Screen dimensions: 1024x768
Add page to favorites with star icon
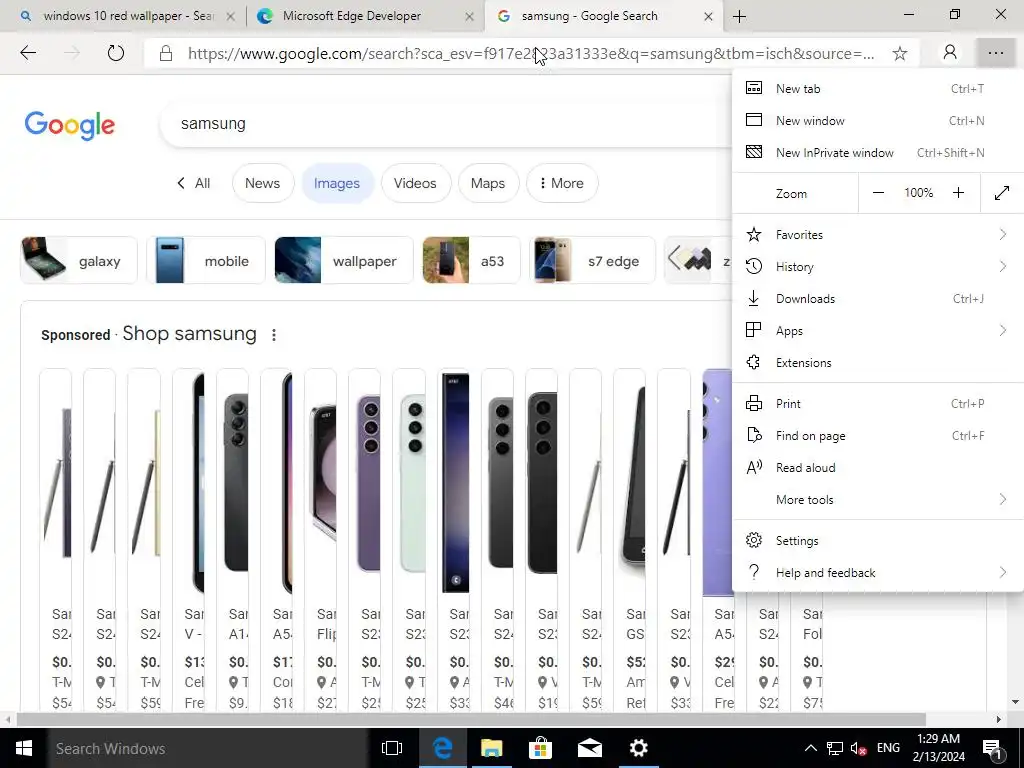900,54
